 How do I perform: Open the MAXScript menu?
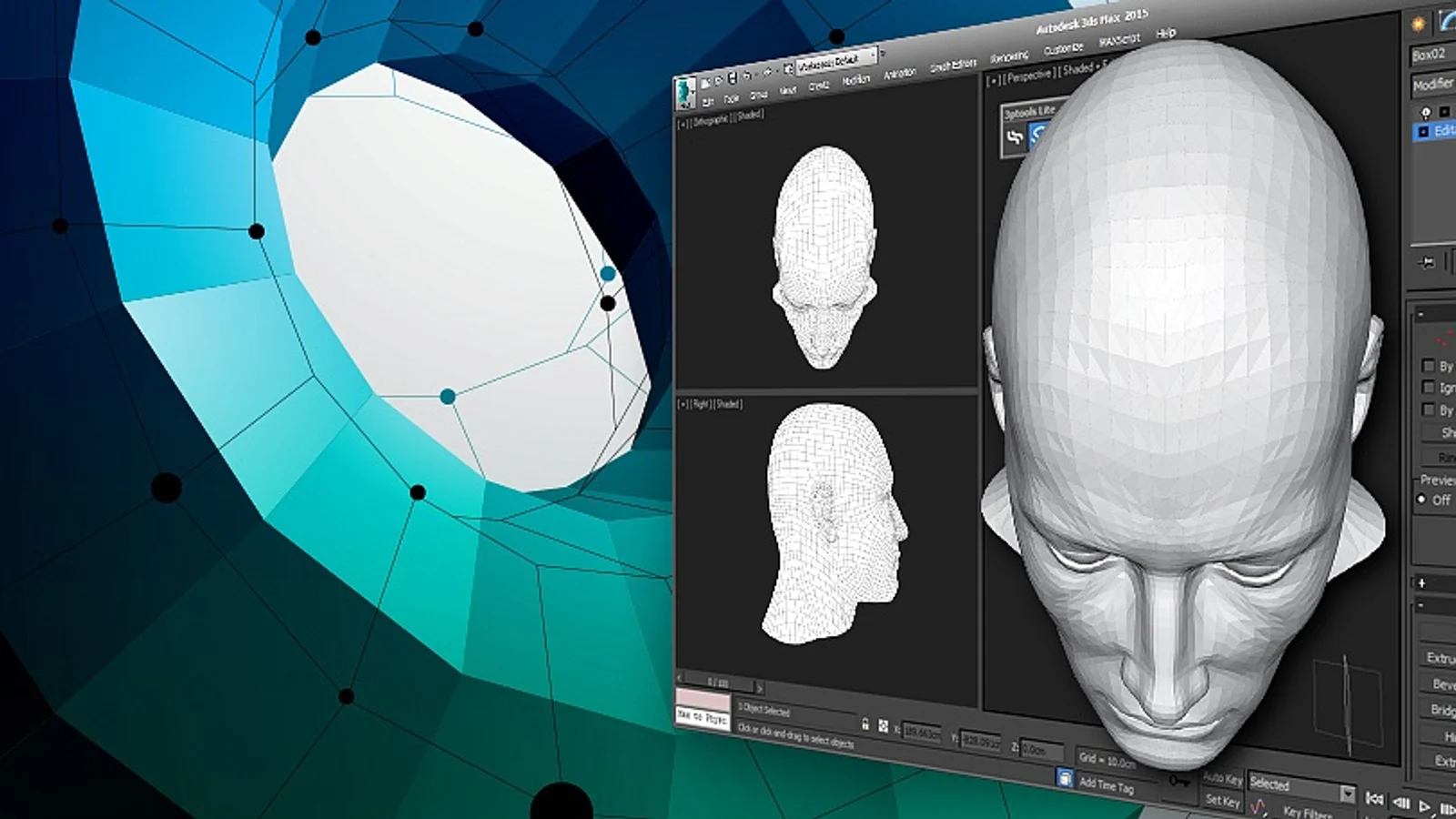1119,41
